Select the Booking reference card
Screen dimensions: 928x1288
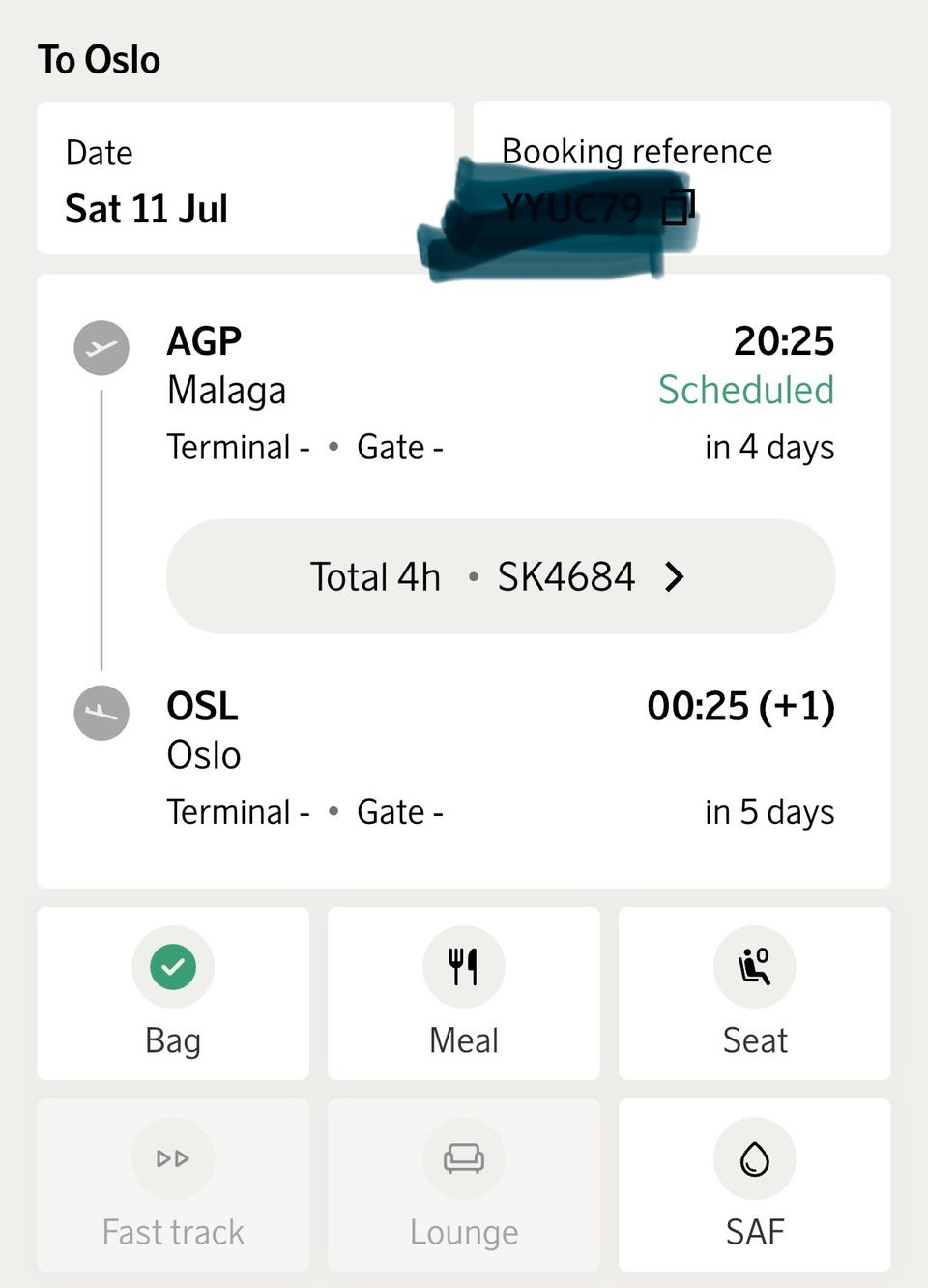coord(681,178)
